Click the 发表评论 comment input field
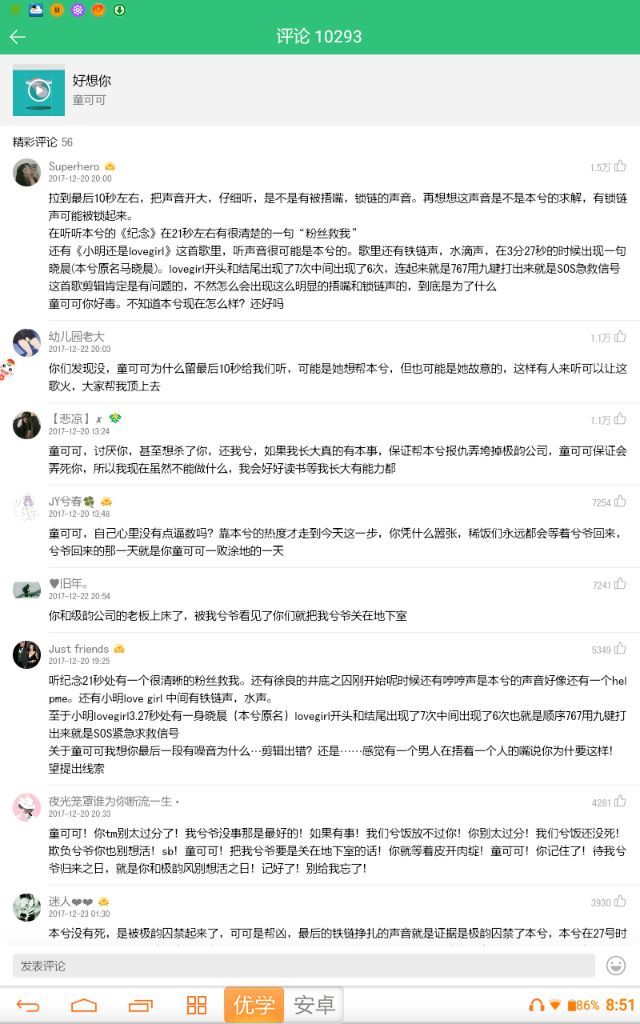The height and width of the screenshot is (1024, 640). [x=304, y=965]
